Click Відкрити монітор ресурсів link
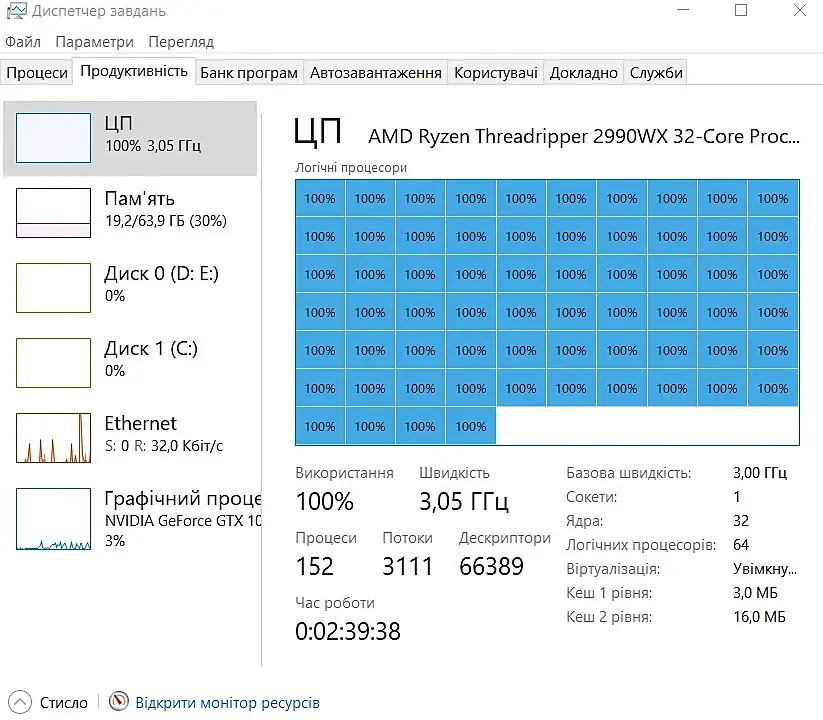The image size is (823, 720). point(227,702)
